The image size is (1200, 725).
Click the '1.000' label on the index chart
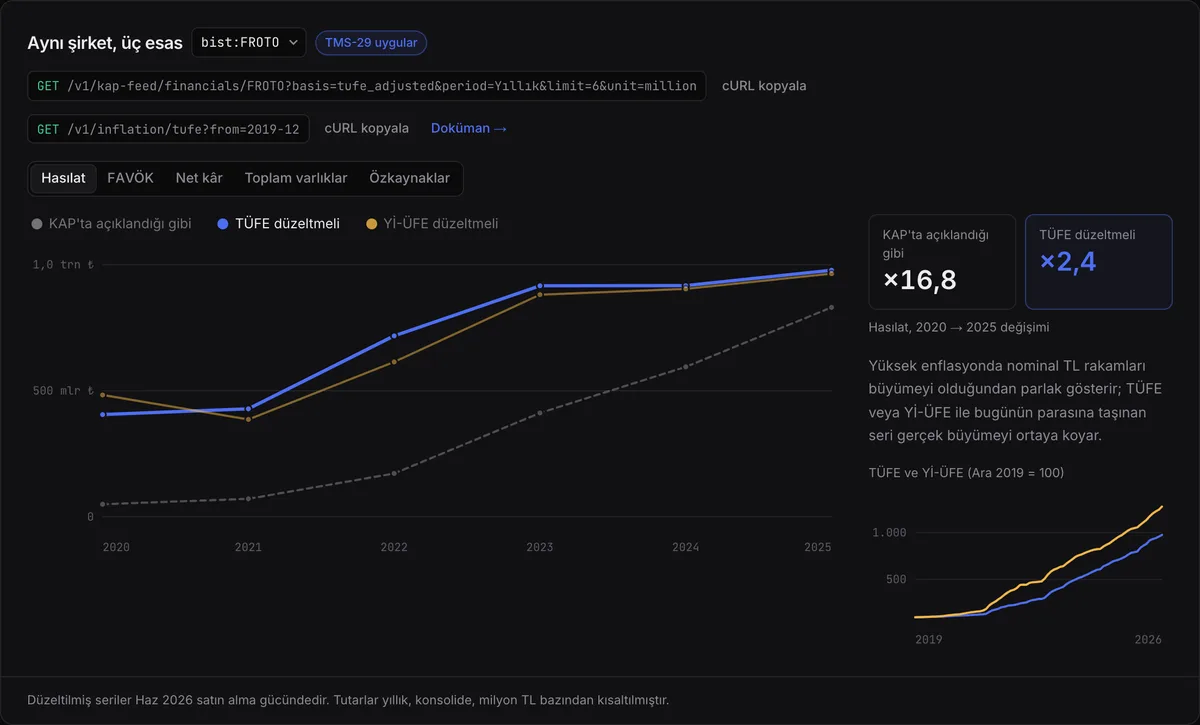[888, 533]
